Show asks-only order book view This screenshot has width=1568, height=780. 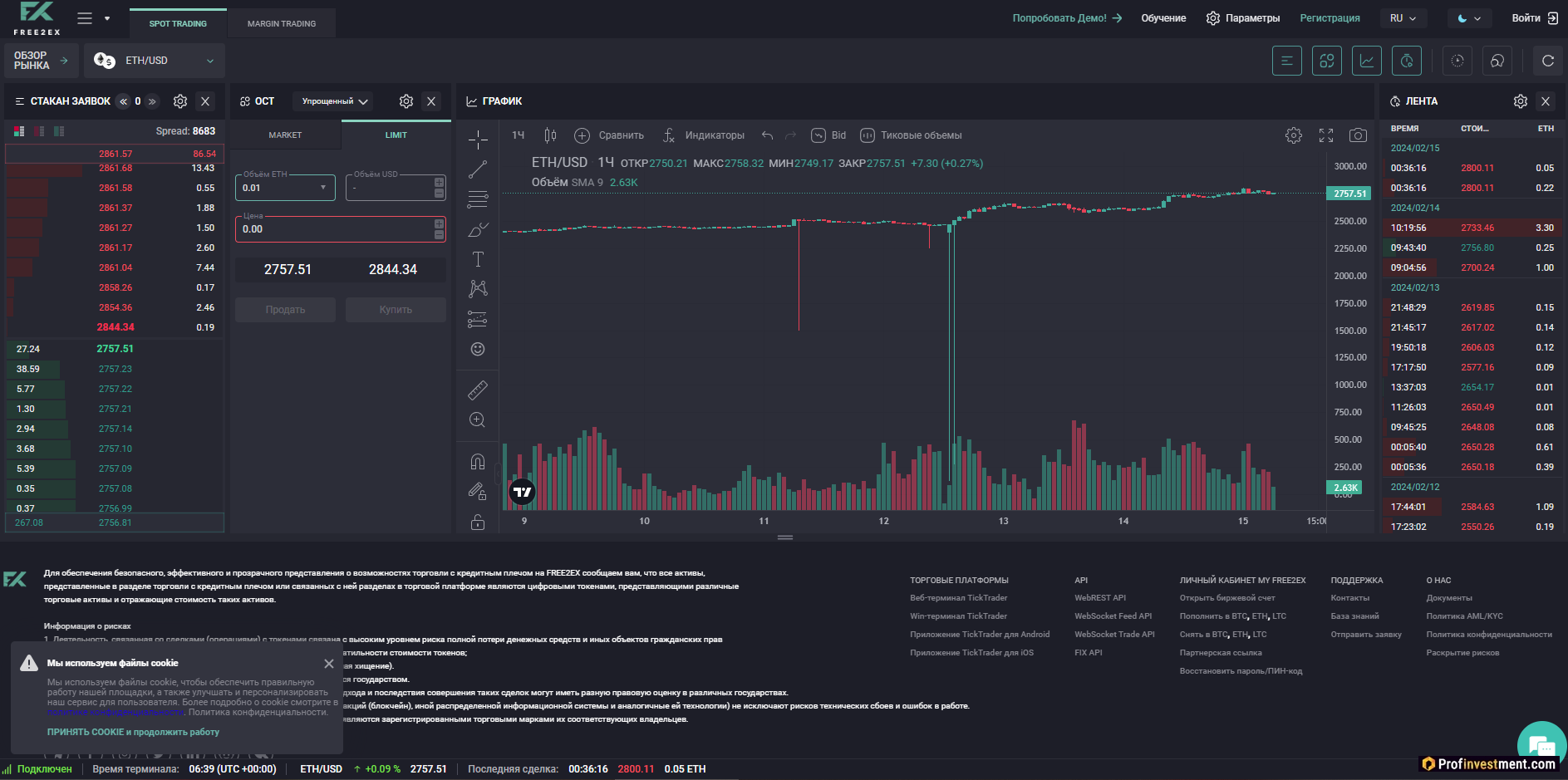pos(39,131)
